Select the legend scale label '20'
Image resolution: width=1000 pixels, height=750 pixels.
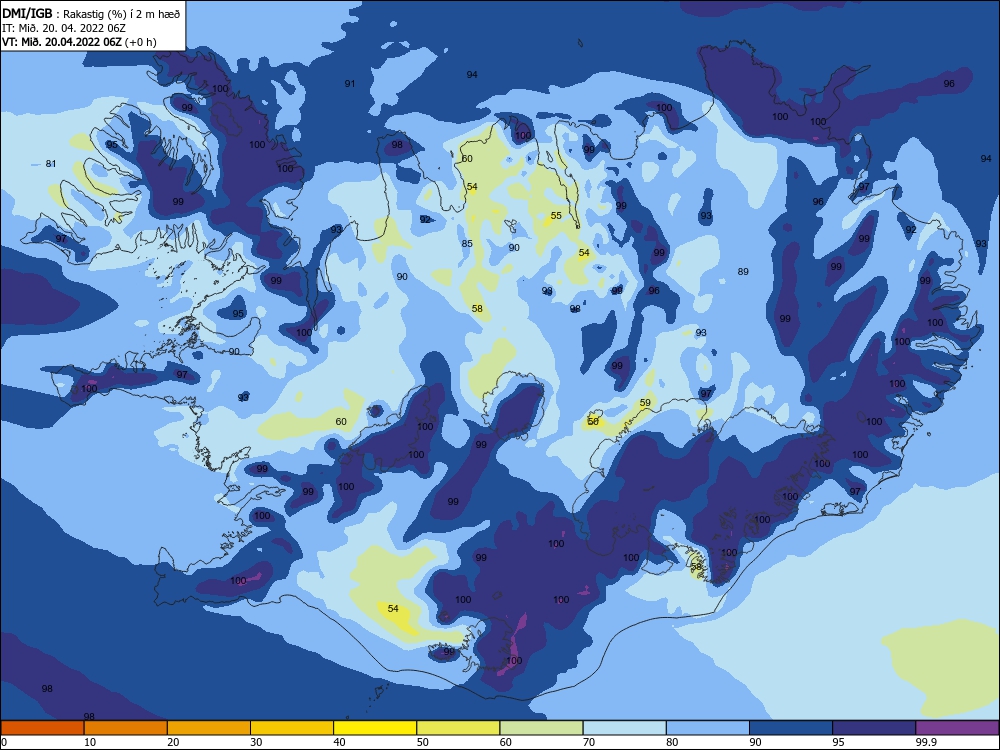[x=173, y=742]
